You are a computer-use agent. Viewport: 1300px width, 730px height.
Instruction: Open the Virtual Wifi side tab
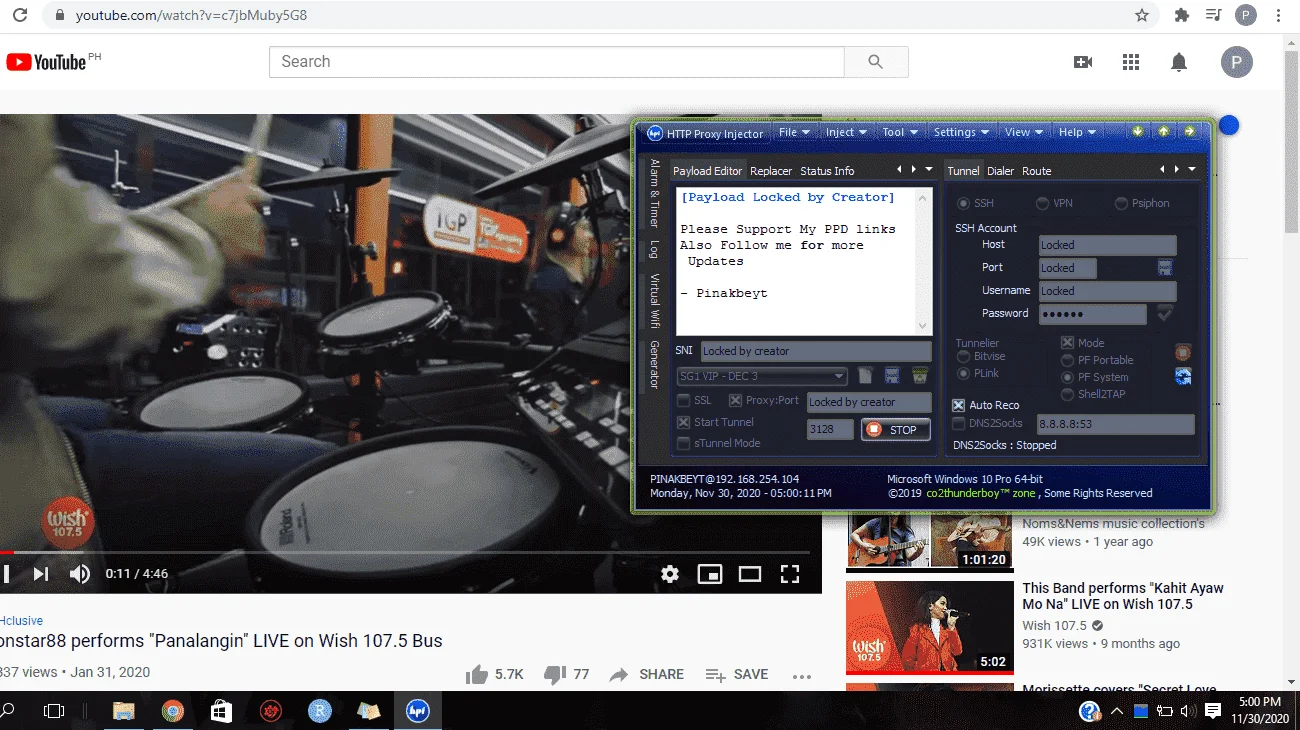pos(655,302)
